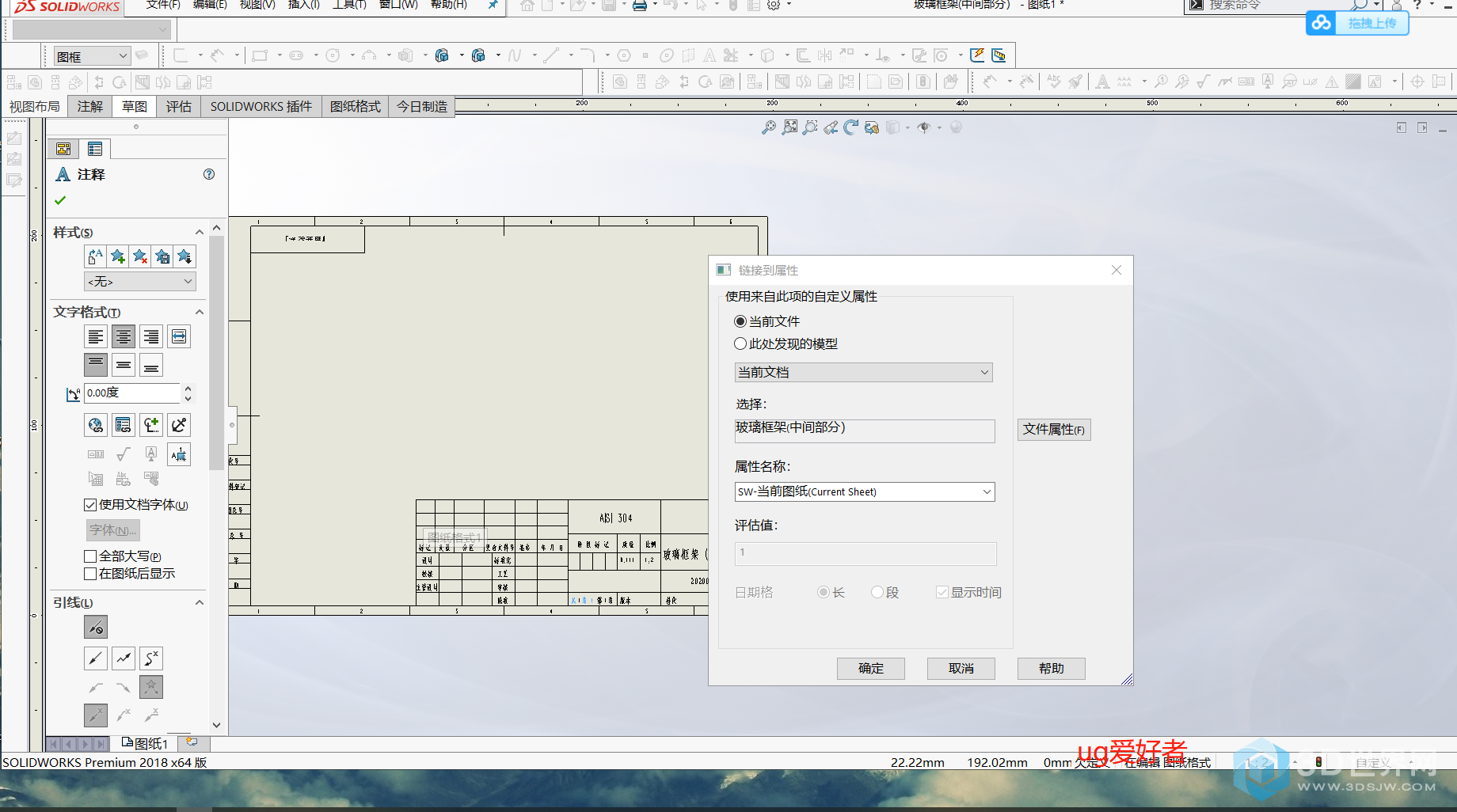
Task: Click the link to property icon
Action: pyautogui.click(x=124, y=425)
